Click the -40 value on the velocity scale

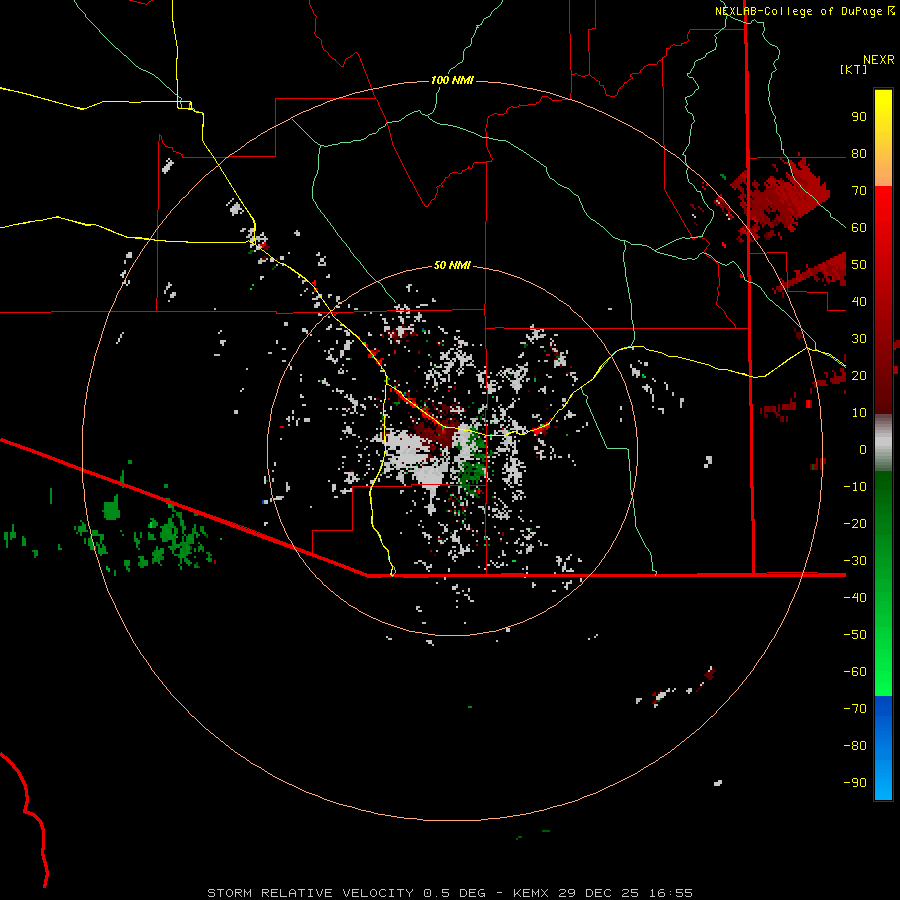pyautogui.click(x=855, y=598)
